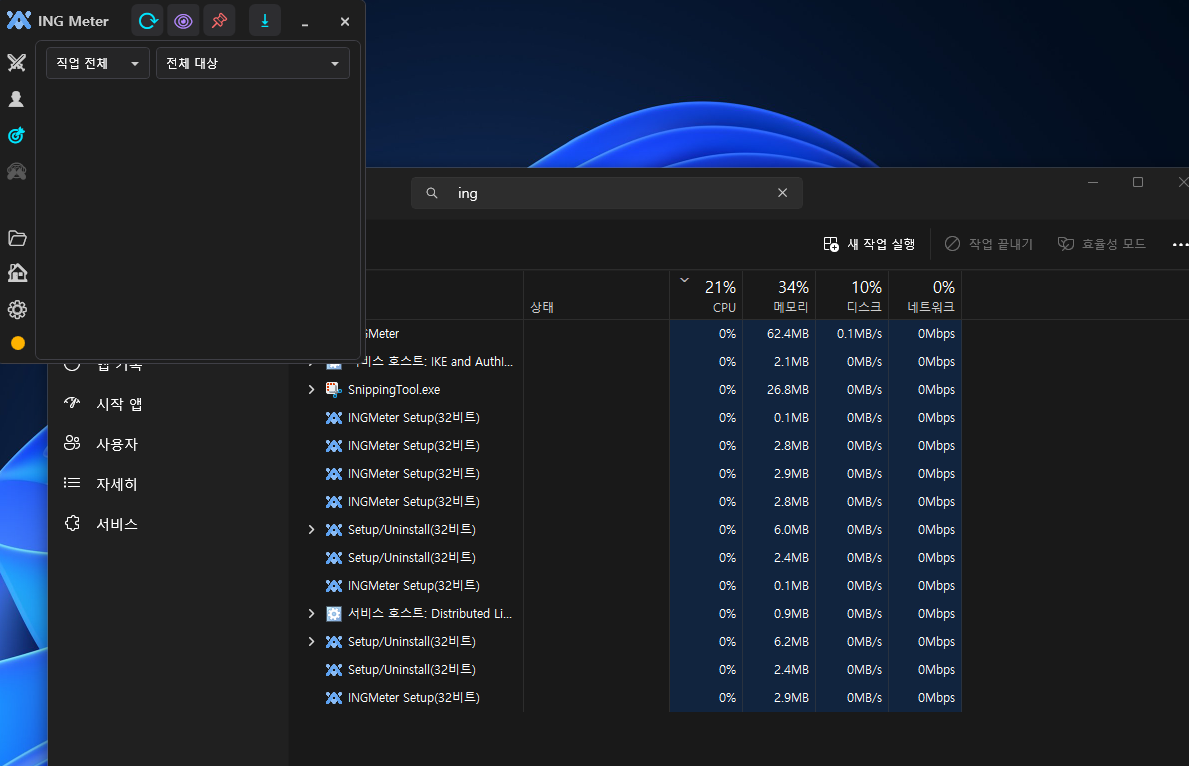Open the folder icon in ING Meter sidebar
Screen dimensions: 1189x766
tap(17, 238)
